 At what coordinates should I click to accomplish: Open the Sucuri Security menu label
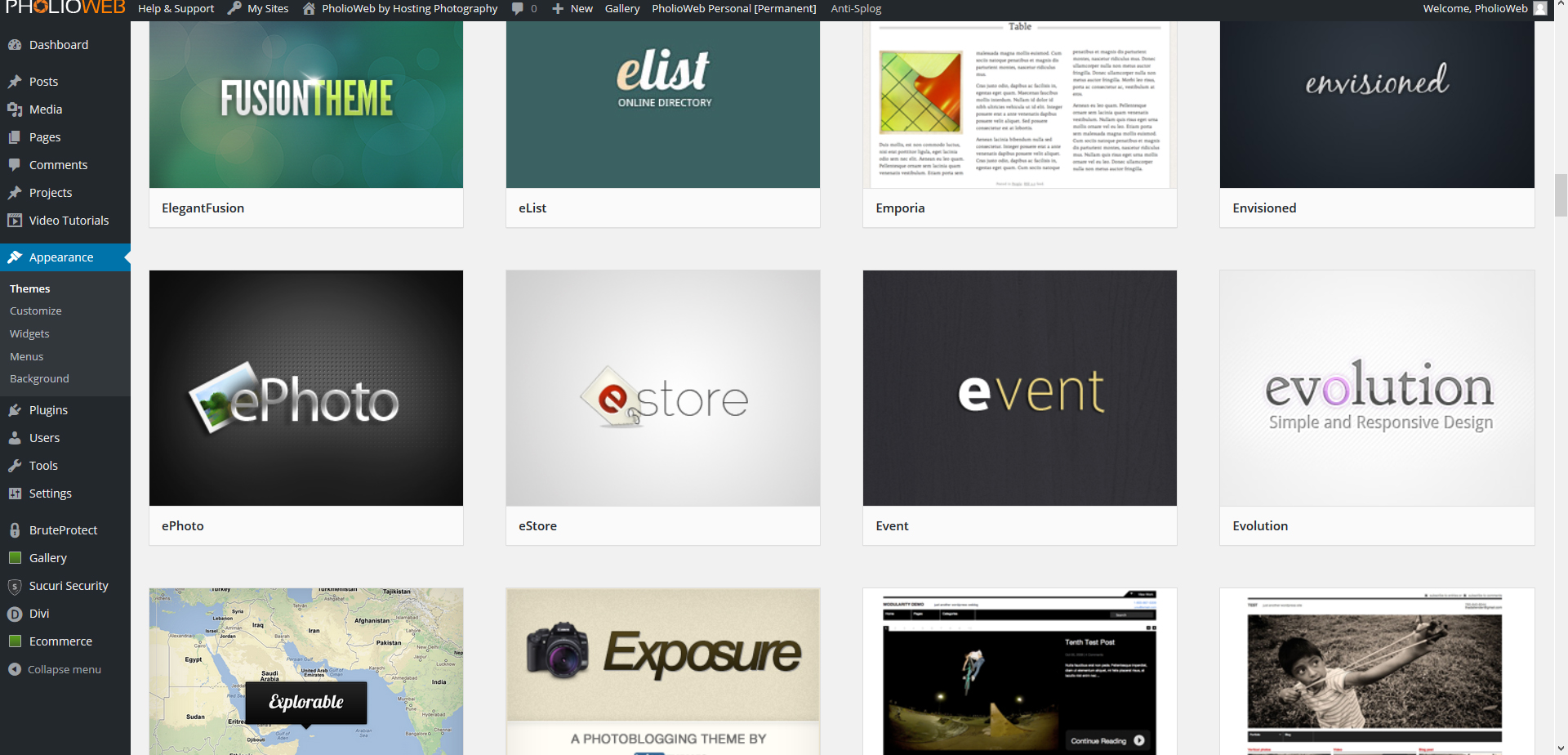pyautogui.click(x=69, y=586)
